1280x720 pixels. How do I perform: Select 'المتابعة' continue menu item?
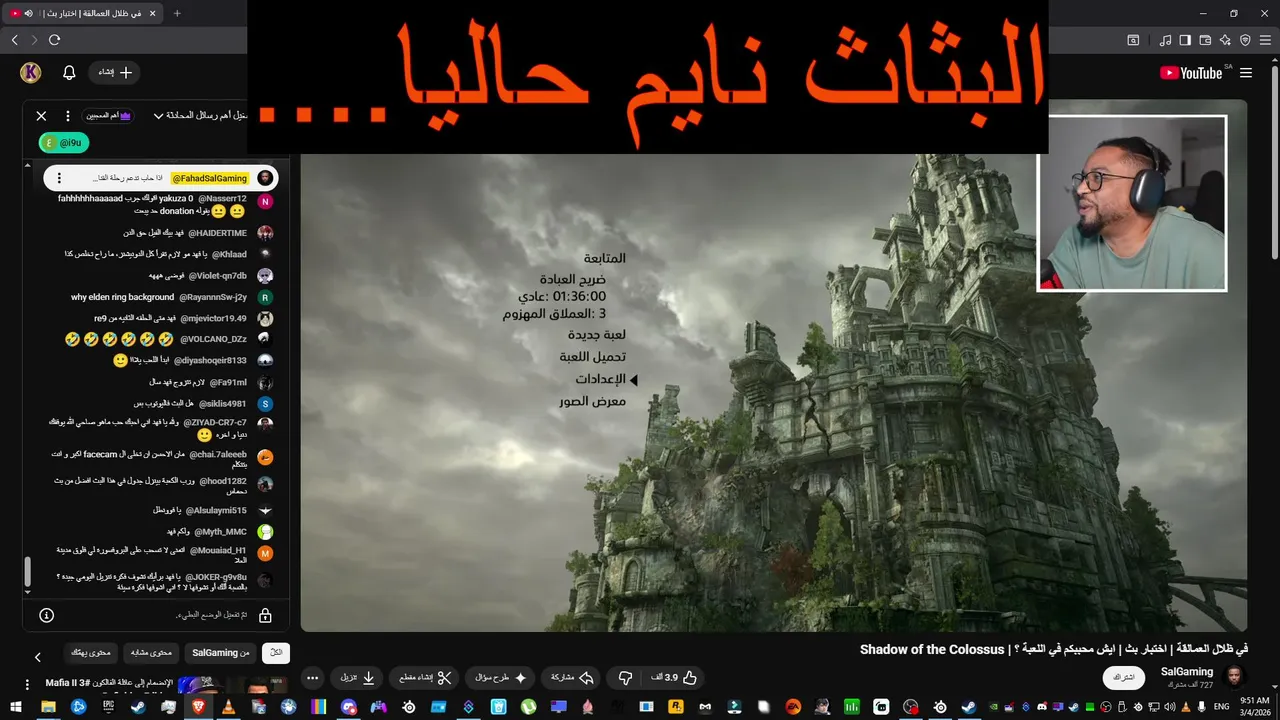(x=605, y=258)
